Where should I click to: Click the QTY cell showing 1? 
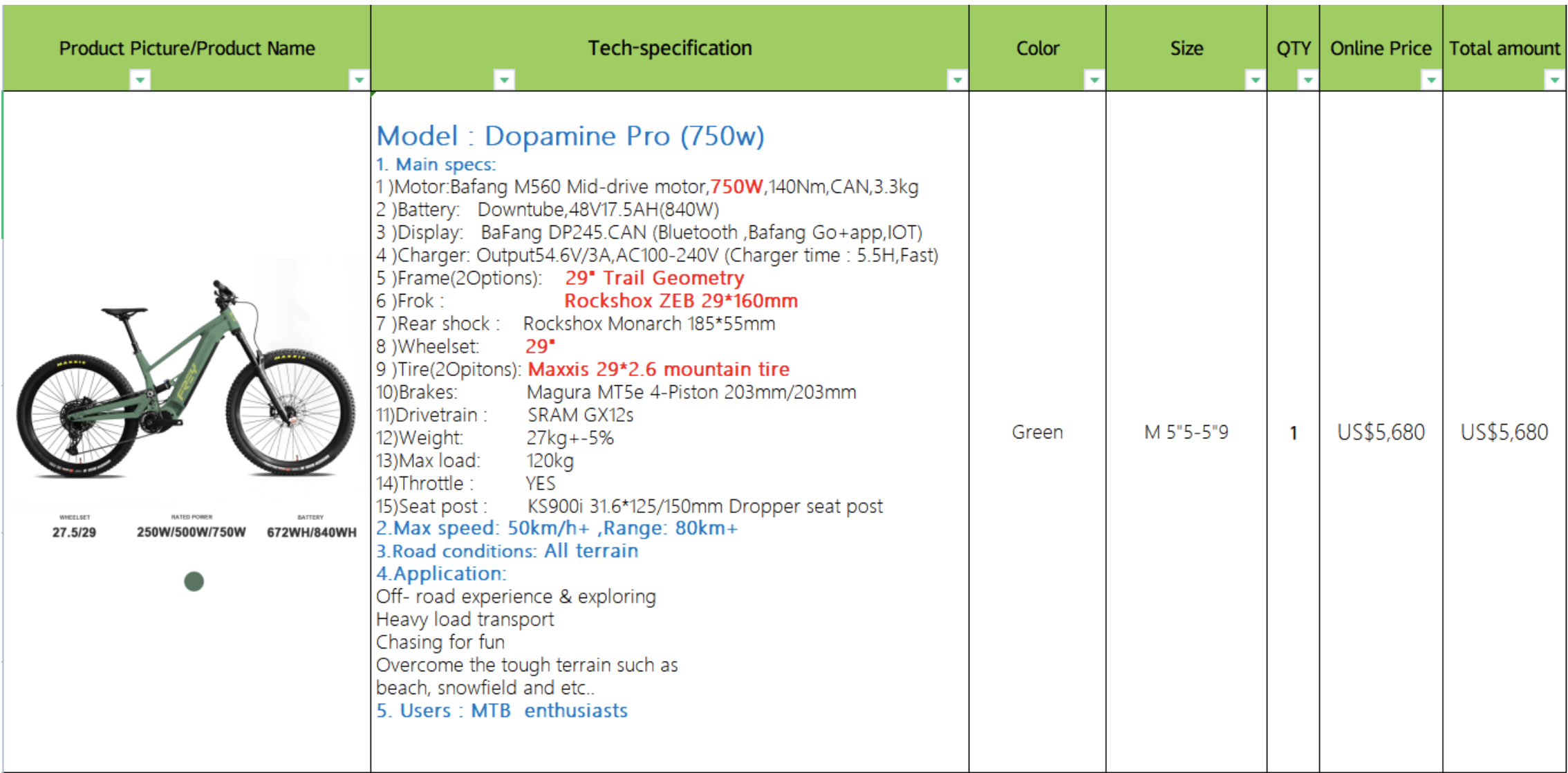tap(1294, 433)
